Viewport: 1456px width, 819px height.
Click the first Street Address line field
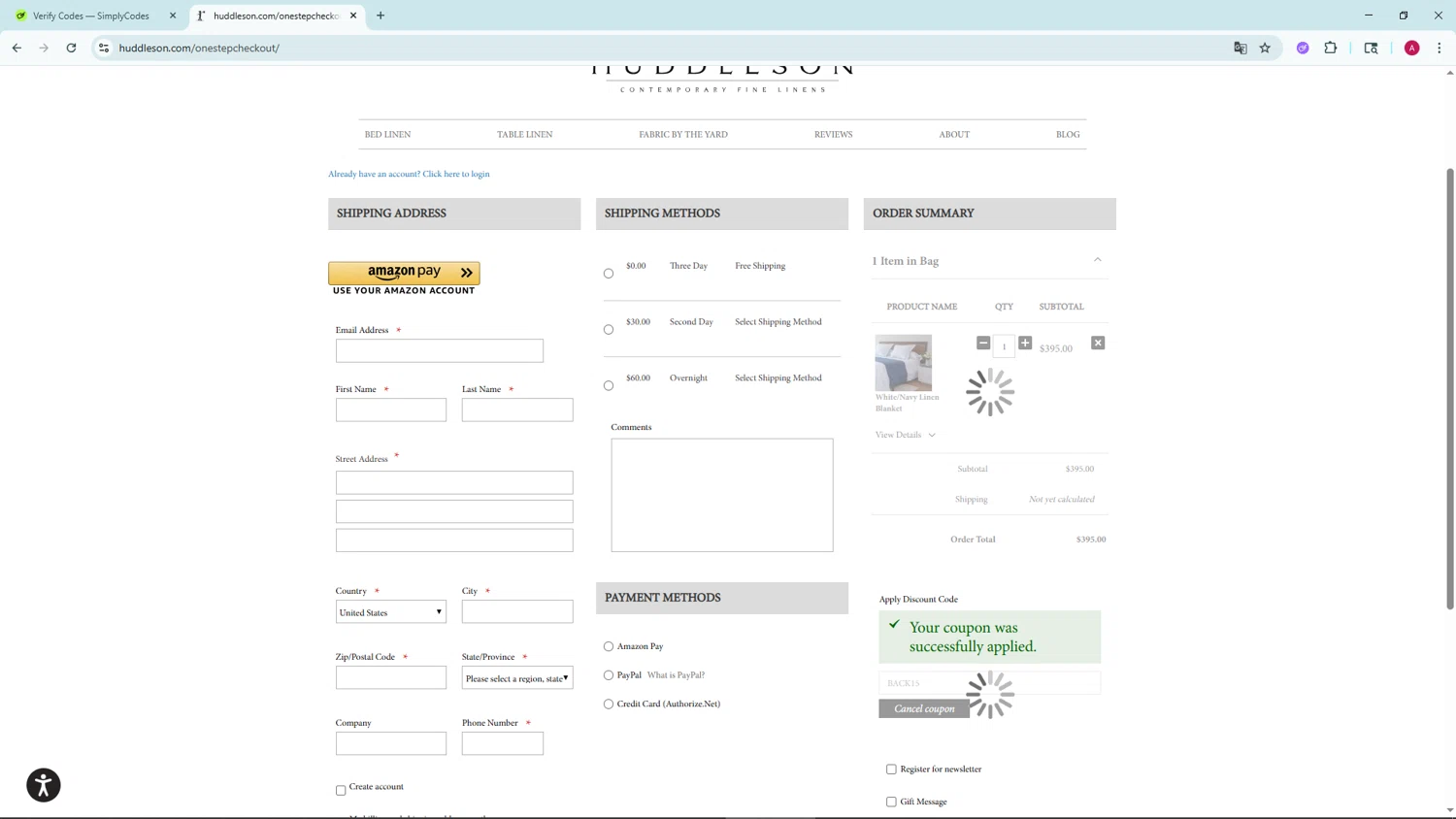pos(454,482)
